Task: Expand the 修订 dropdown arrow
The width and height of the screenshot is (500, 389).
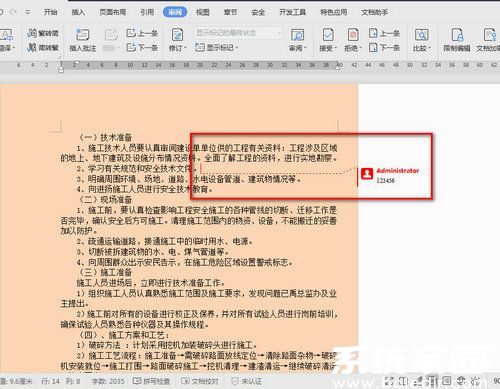Action: pos(185,48)
